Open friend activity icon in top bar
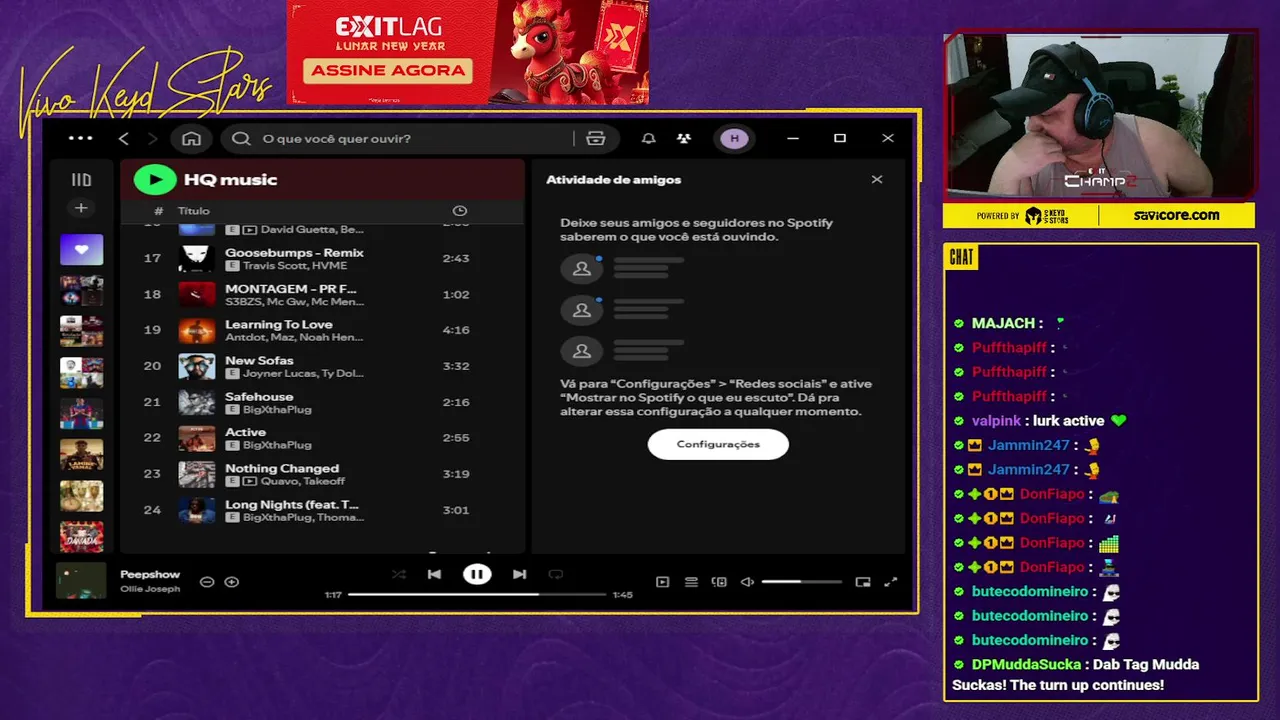 (x=683, y=138)
